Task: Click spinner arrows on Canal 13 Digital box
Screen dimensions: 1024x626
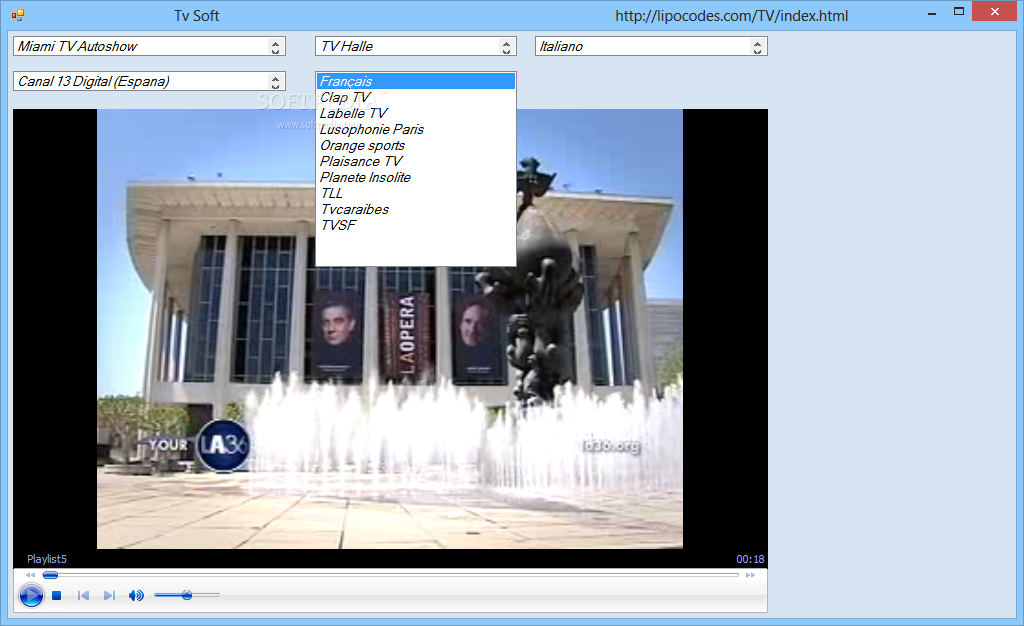Action: [276, 82]
